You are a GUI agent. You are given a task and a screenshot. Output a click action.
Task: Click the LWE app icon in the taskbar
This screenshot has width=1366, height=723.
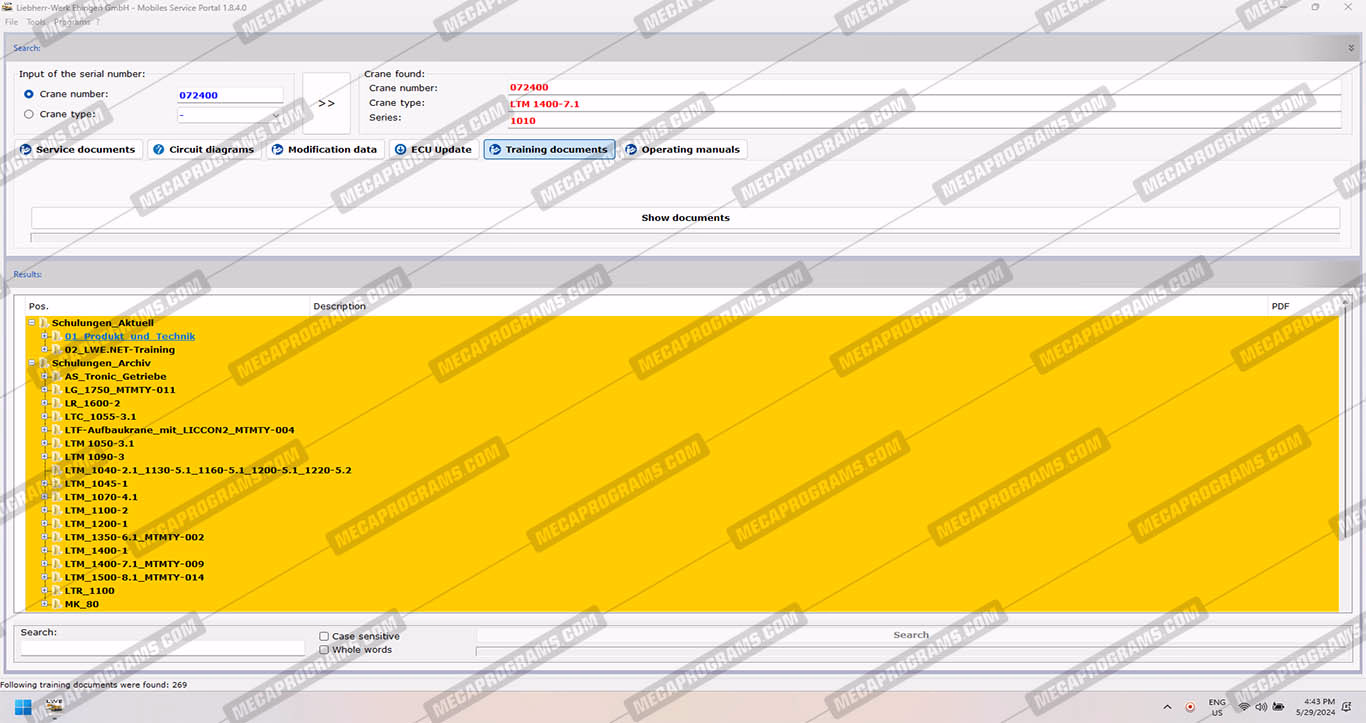(x=54, y=707)
